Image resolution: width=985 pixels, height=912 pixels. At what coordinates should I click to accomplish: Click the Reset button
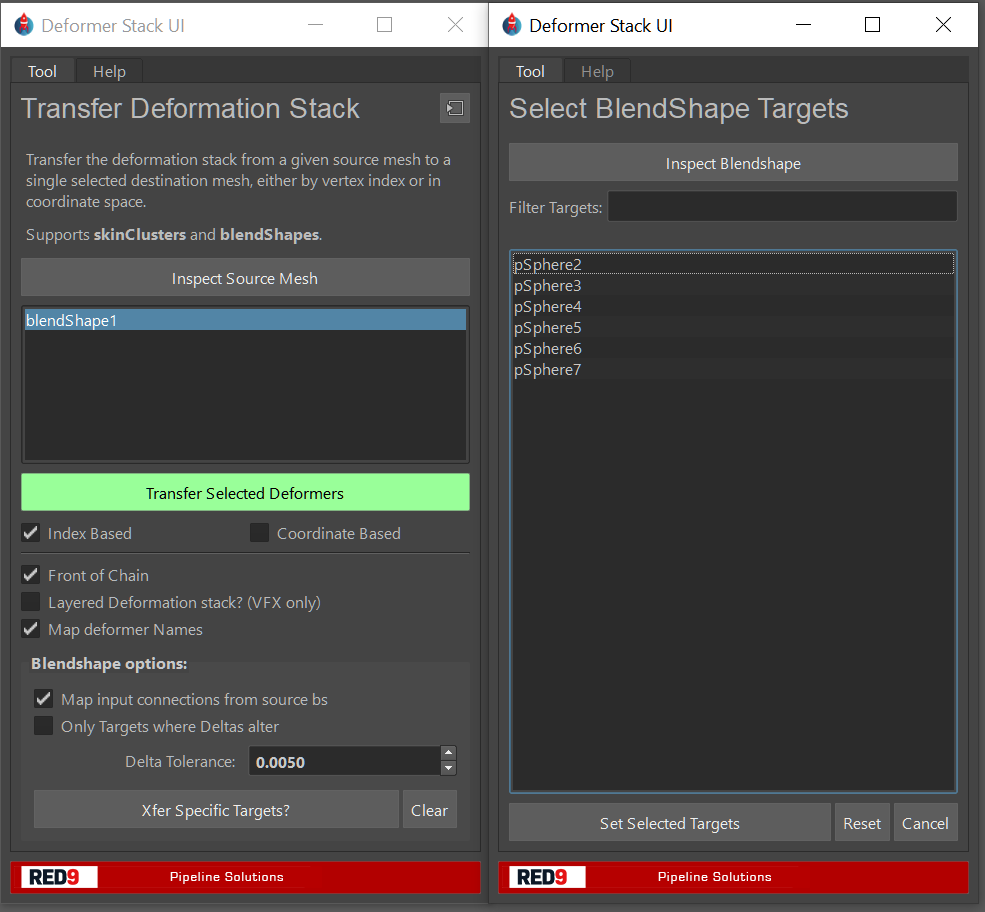tap(862, 822)
